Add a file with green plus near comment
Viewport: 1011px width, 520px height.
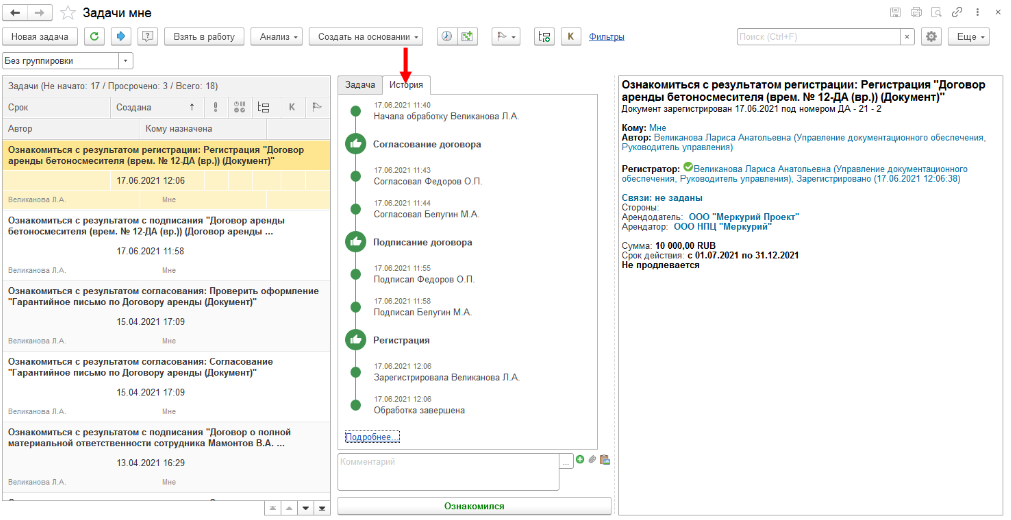pyautogui.click(x=580, y=459)
